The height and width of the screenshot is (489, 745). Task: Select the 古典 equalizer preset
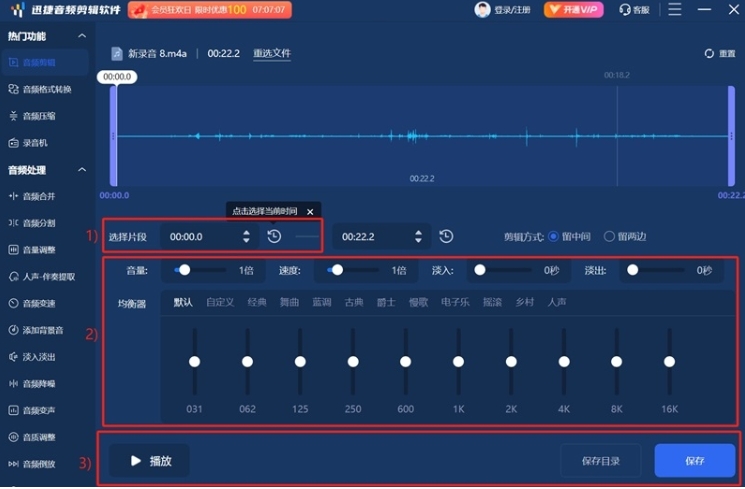(x=354, y=302)
